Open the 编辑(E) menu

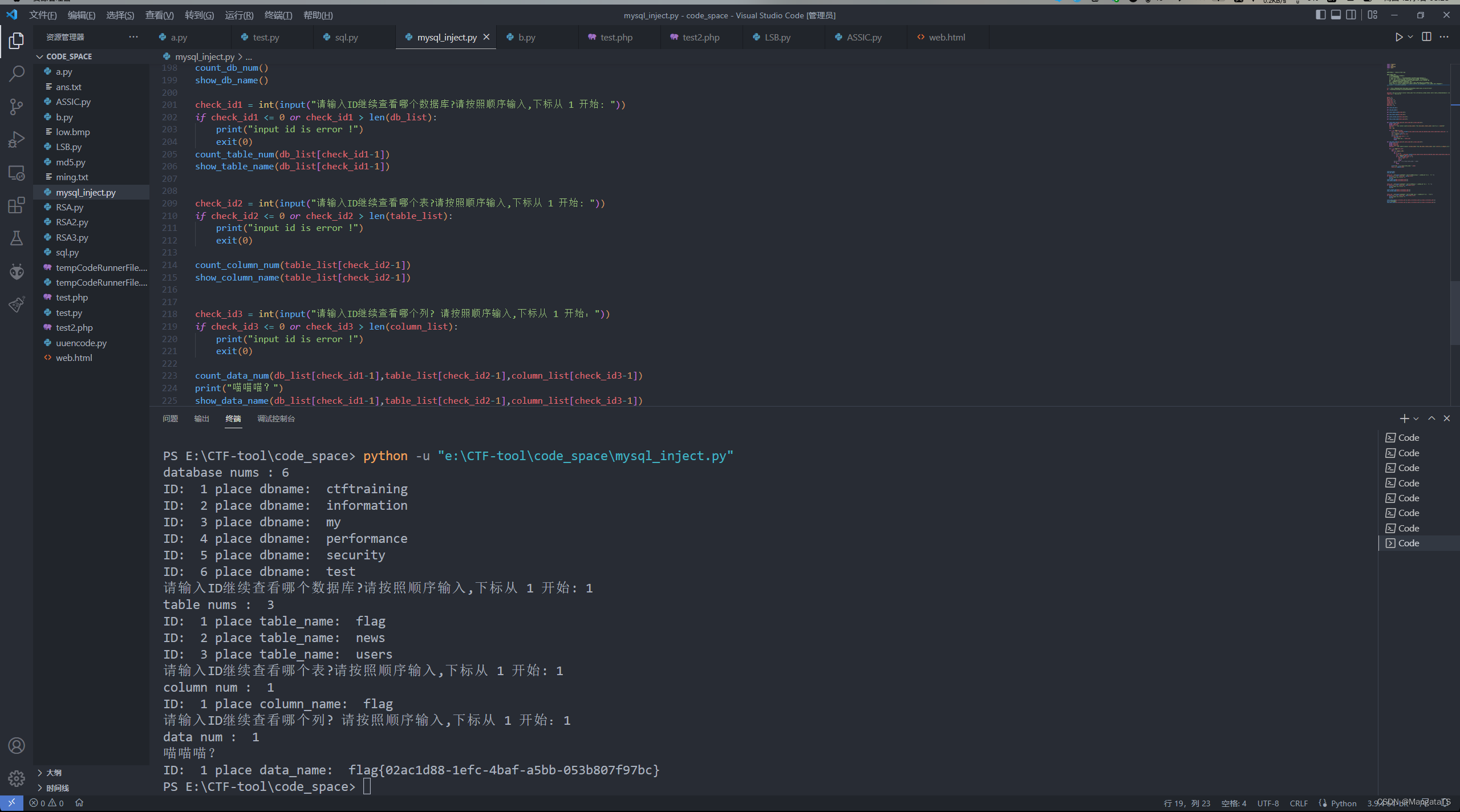[x=82, y=15]
